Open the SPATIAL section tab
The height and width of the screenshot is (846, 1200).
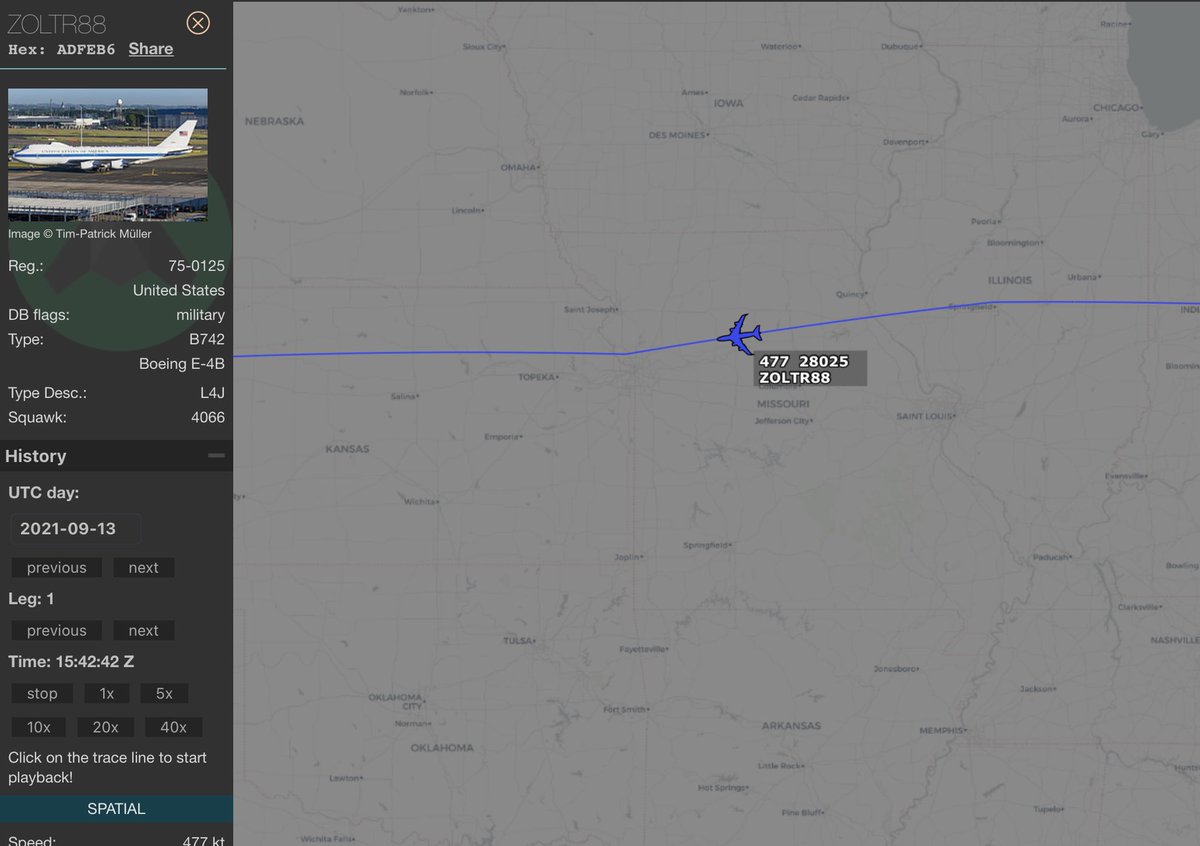116,809
